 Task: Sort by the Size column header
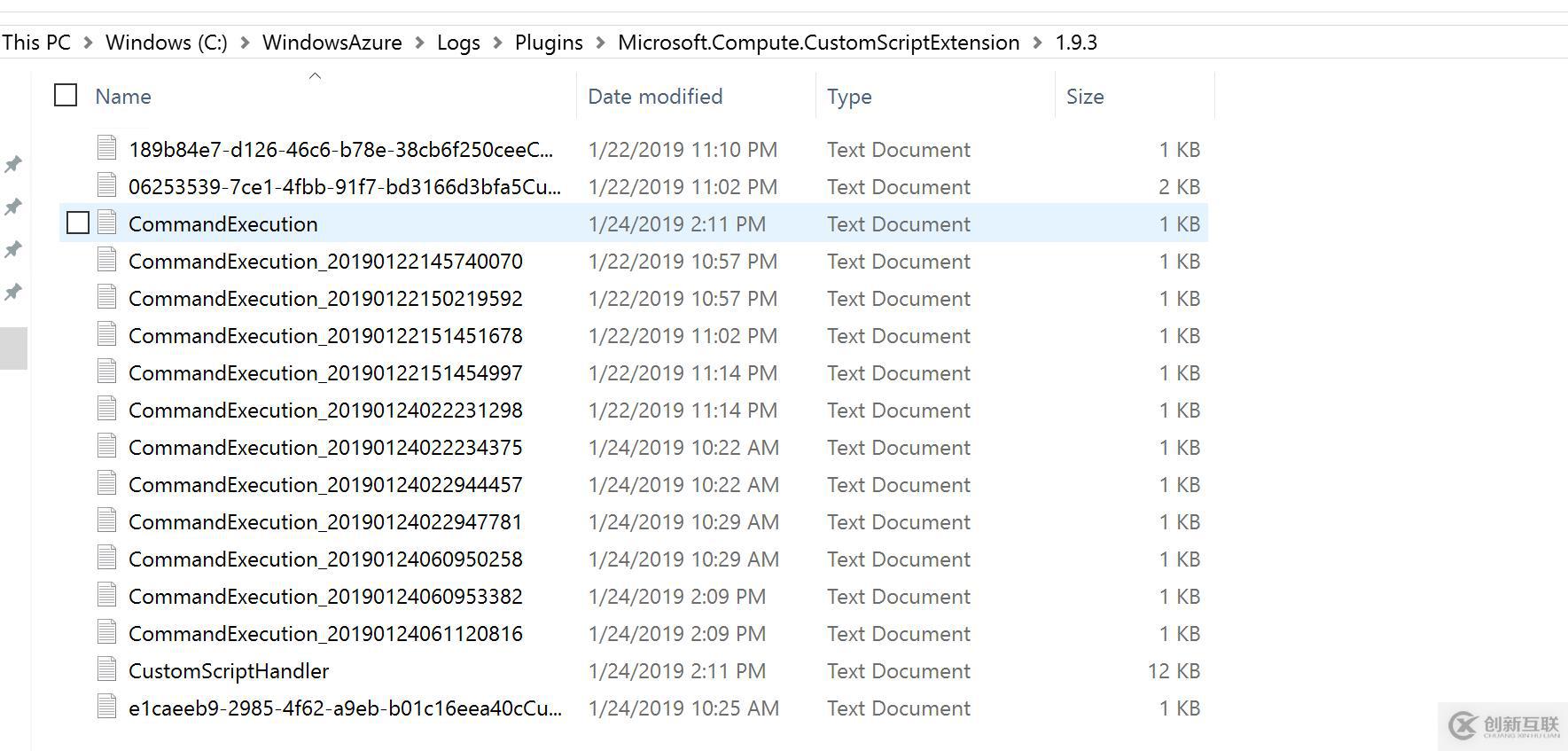1085,97
